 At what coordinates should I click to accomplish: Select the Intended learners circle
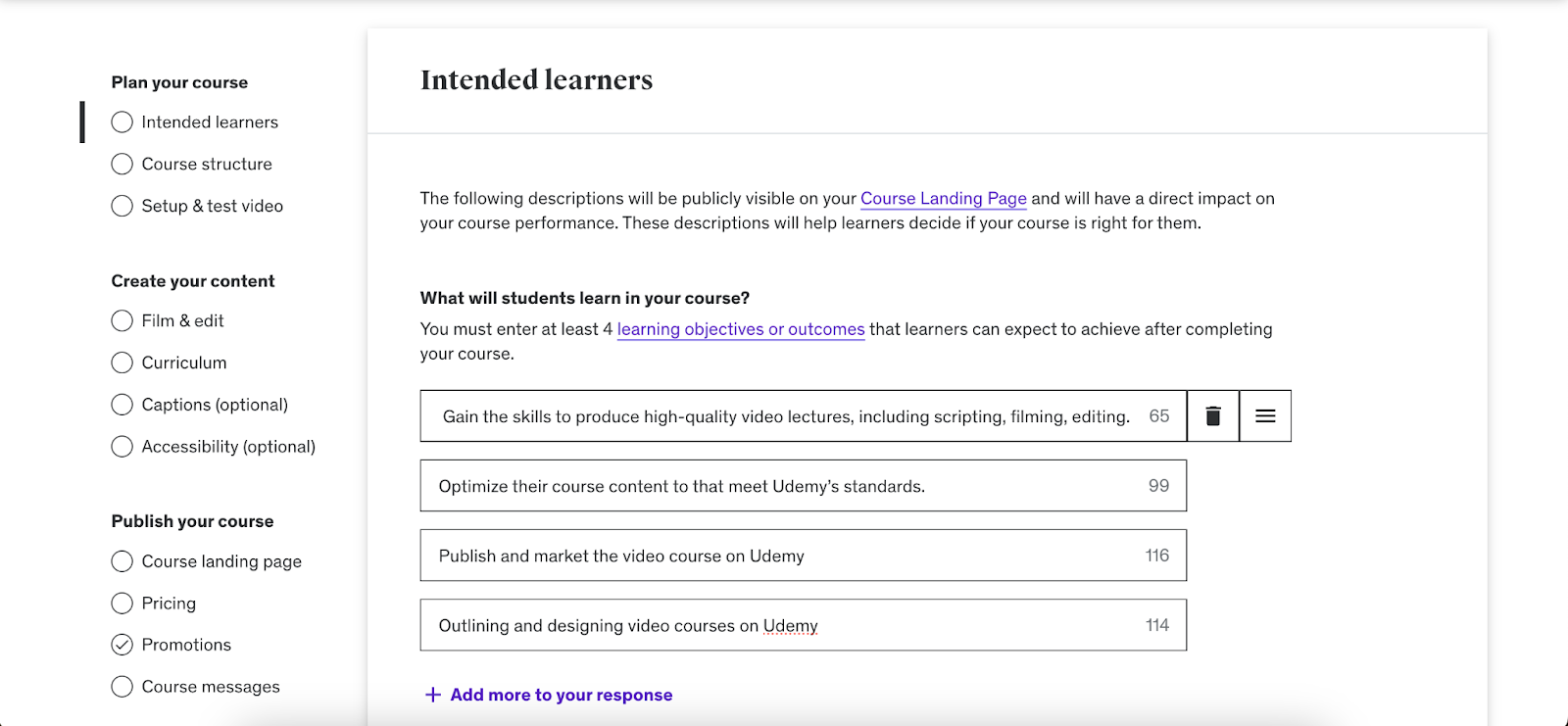(x=122, y=122)
